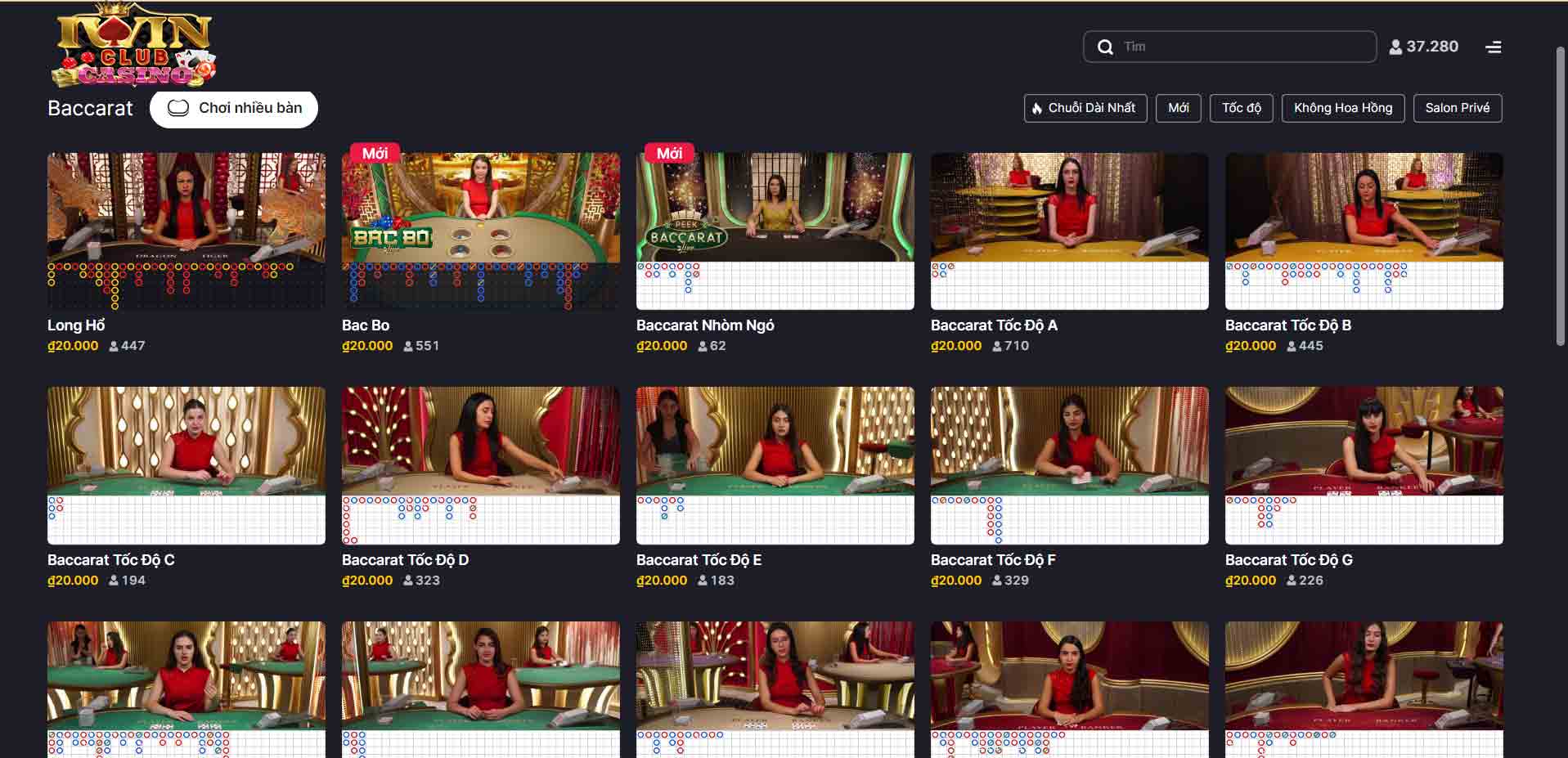Open the Baccarat Tốc Độ D roadmap grid
The width and height of the screenshot is (1568, 758).
481,519
